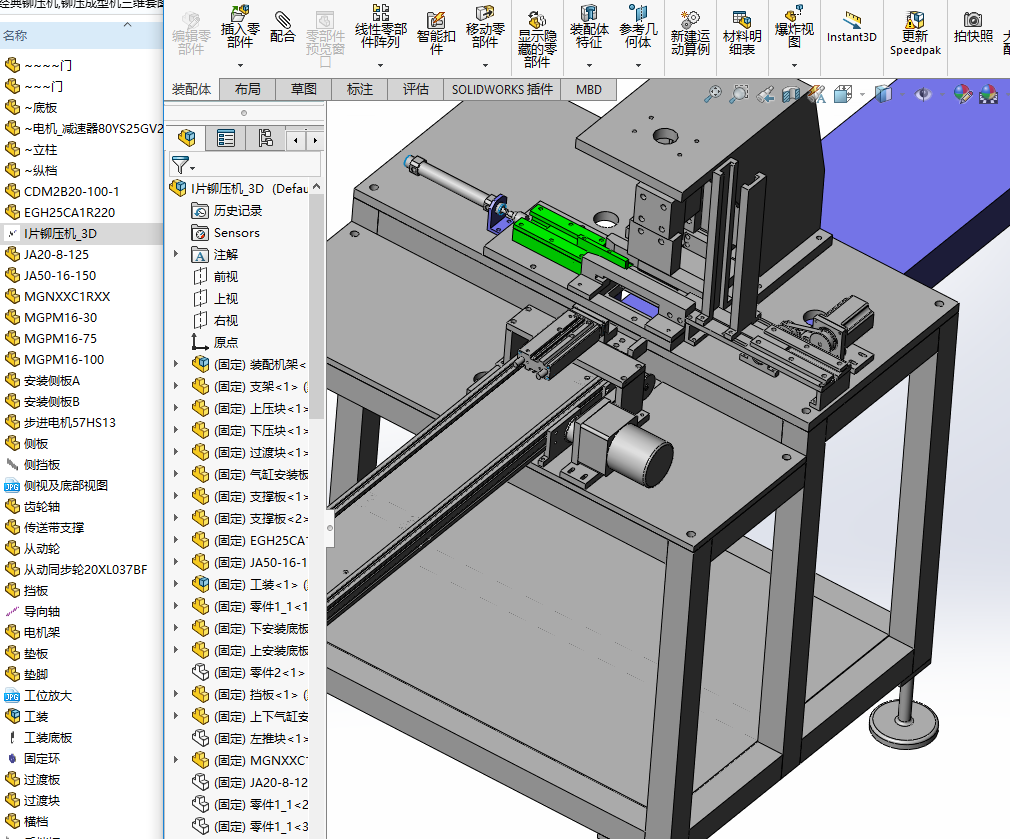Open the feature tree filter dropdown
This screenshot has height=839, width=1010.
pyautogui.click(x=183, y=165)
